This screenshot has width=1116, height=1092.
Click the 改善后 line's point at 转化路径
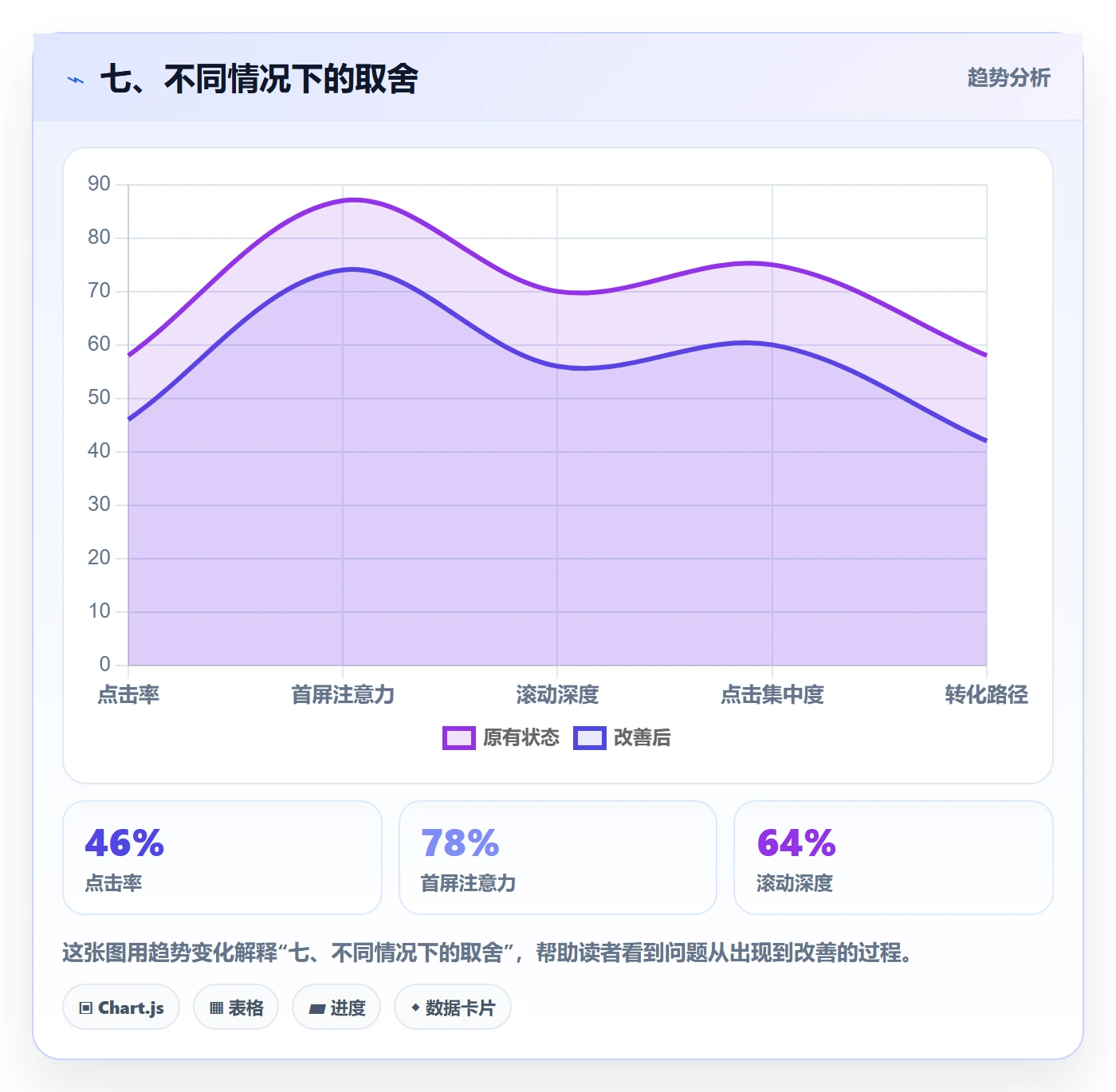pos(986,441)
